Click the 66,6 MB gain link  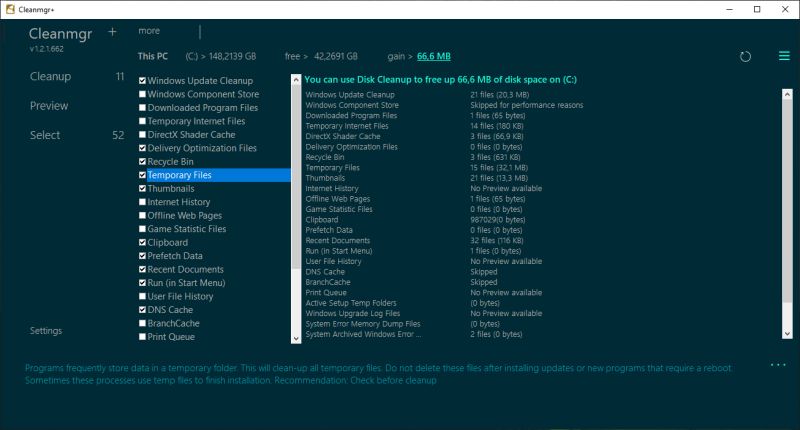[x=434, y=56]
